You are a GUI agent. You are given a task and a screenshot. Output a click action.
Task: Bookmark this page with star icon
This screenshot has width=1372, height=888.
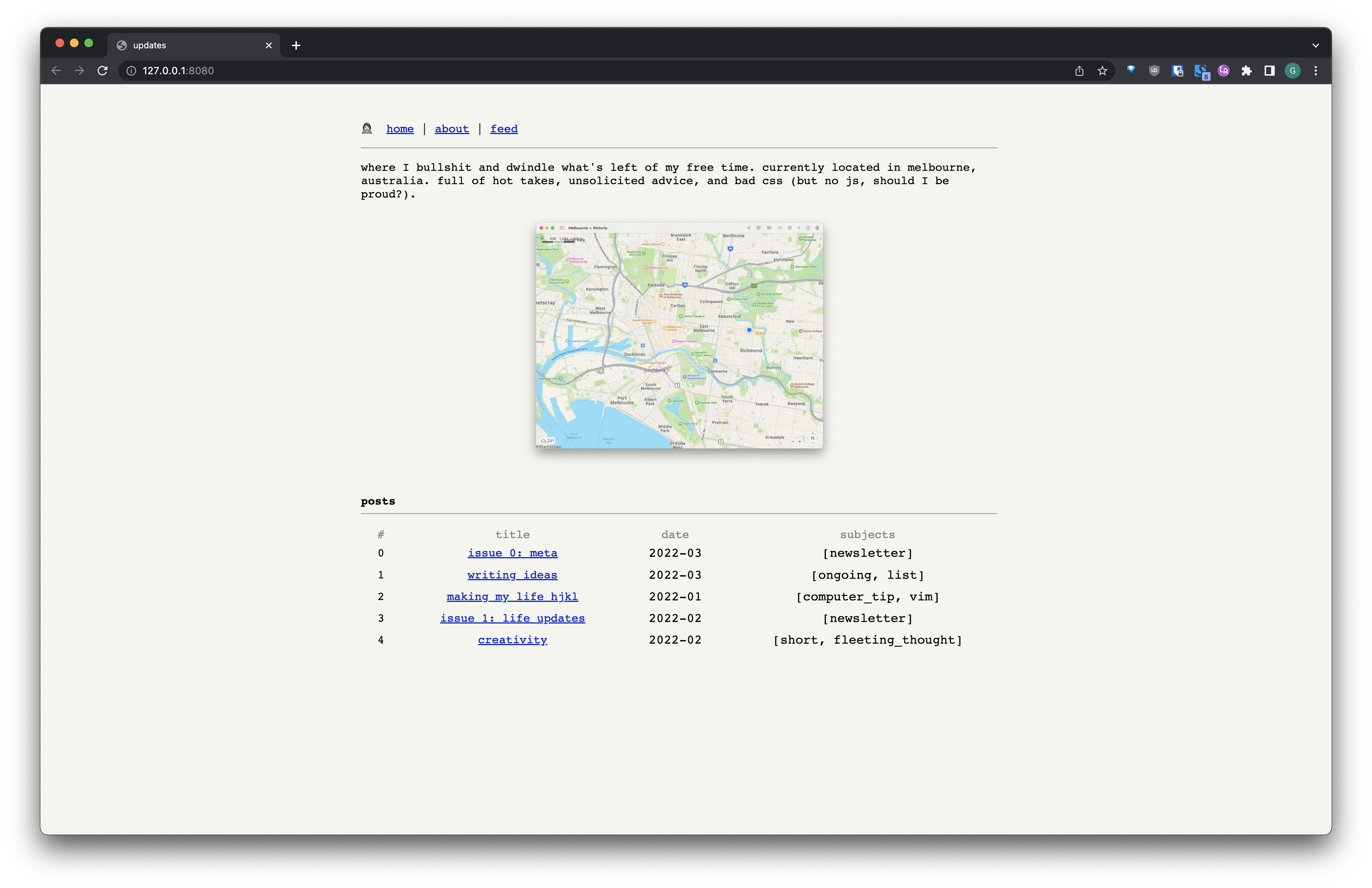(x=1102, y=70)
